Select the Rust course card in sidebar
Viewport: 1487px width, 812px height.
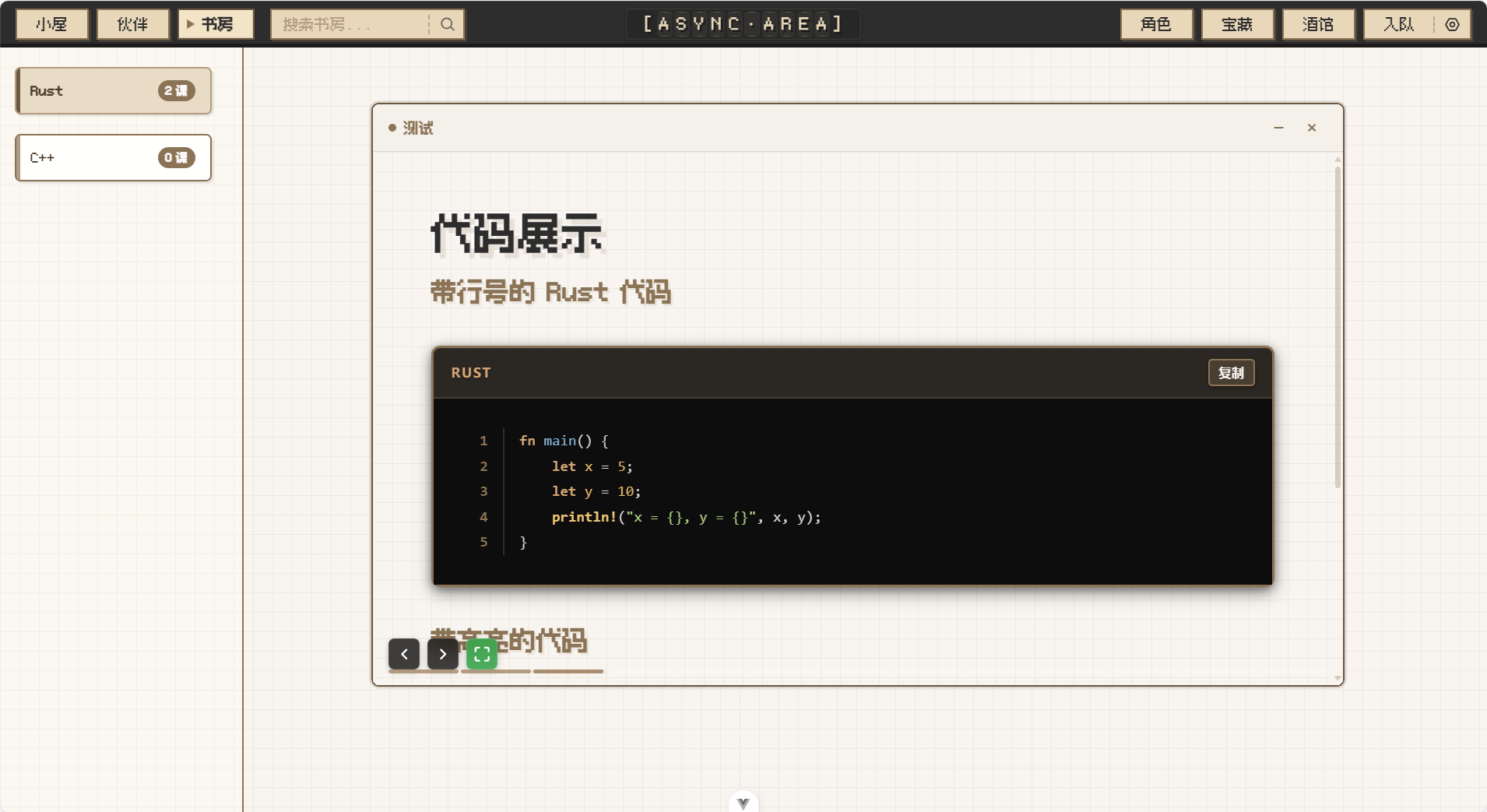coord(112,90)
